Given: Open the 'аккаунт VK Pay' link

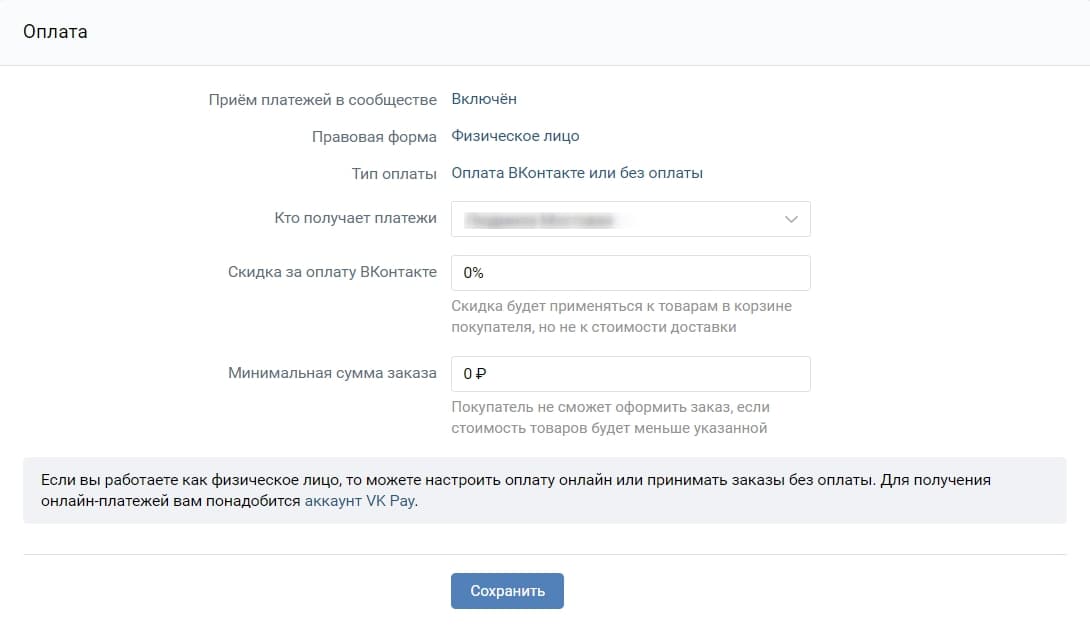Looking at the screenshot, I should pos(361,501).
